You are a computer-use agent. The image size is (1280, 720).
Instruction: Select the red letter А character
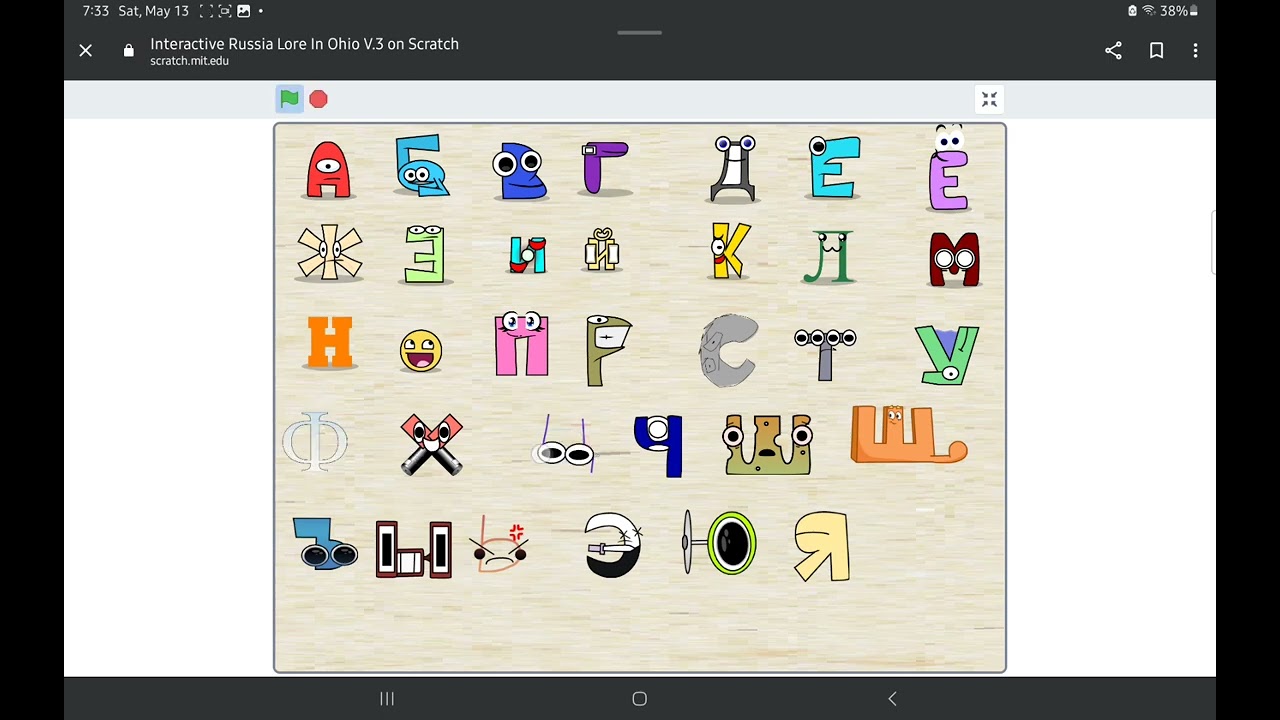329,170
